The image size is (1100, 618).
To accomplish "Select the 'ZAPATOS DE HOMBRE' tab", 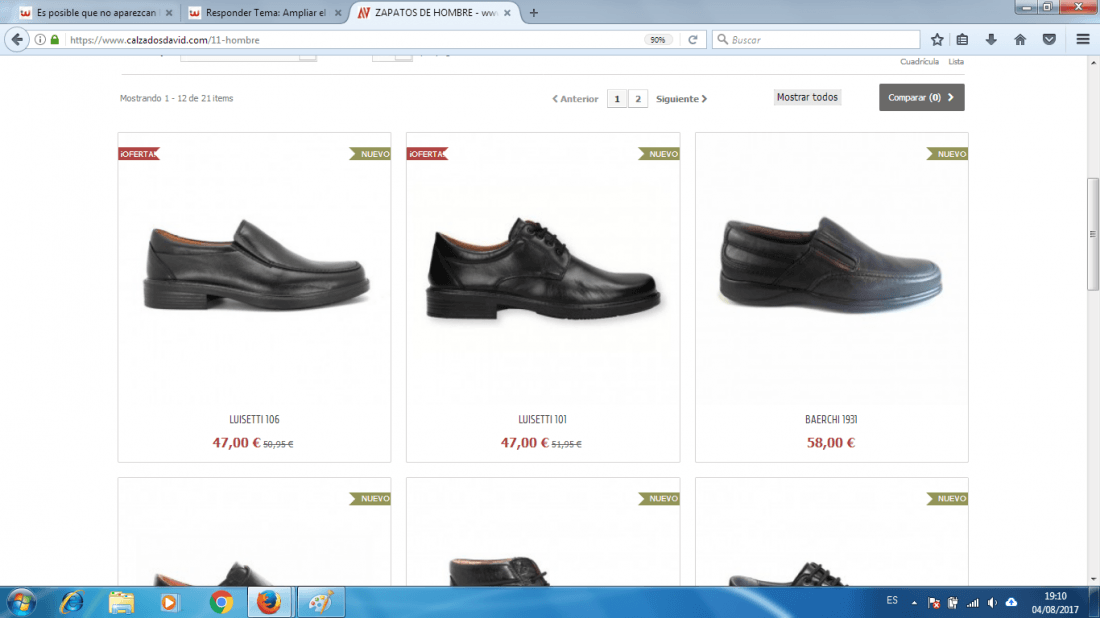I will click(435, 13).
